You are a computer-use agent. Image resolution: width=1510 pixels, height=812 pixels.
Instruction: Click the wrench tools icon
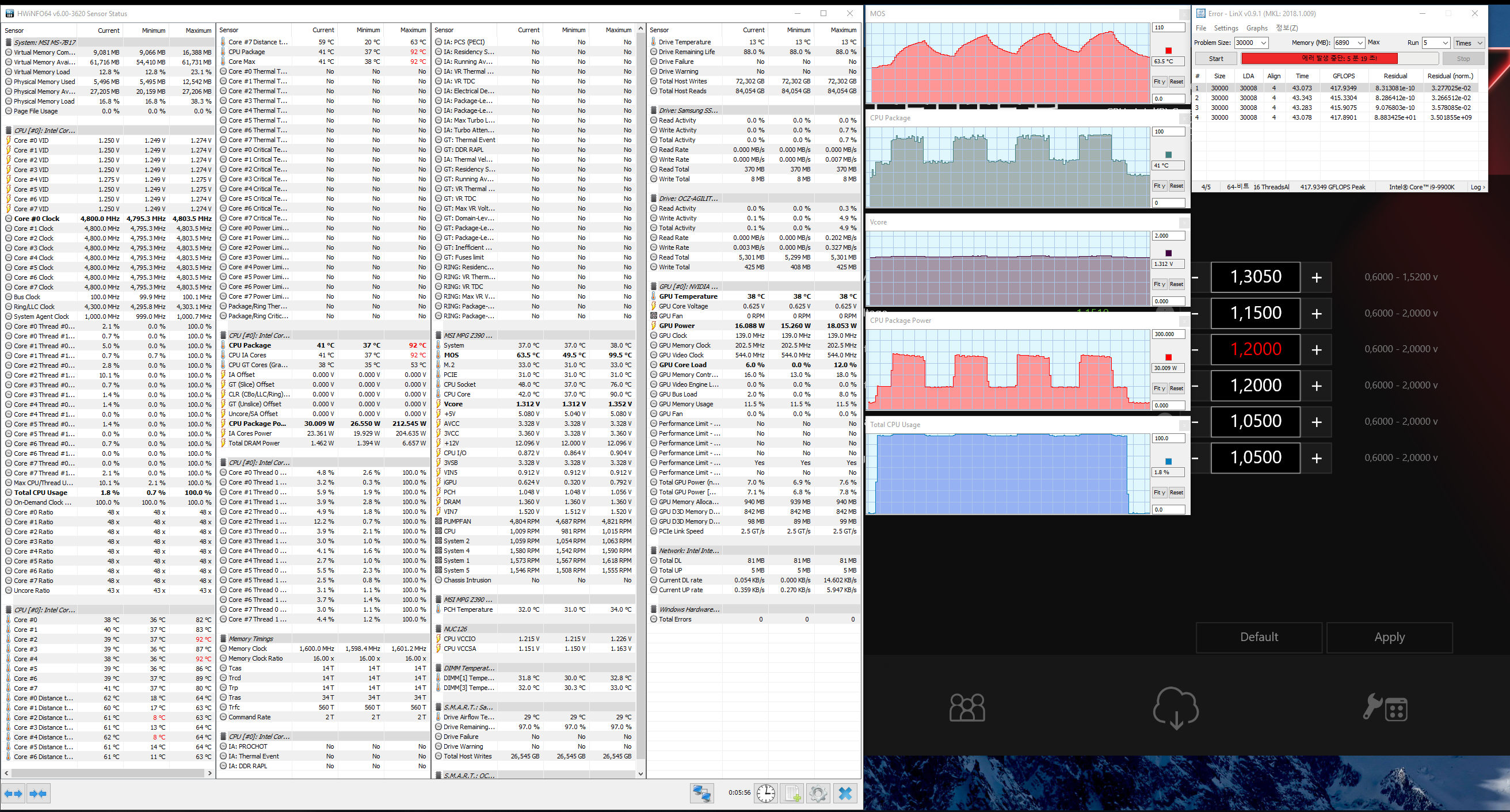tap(1385, 708)
